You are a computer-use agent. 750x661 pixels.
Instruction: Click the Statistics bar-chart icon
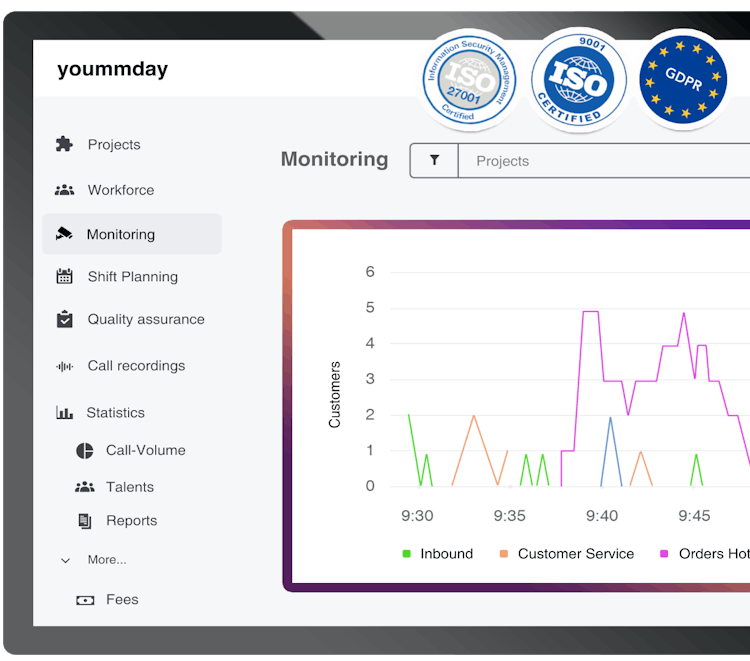click(64, 412)
